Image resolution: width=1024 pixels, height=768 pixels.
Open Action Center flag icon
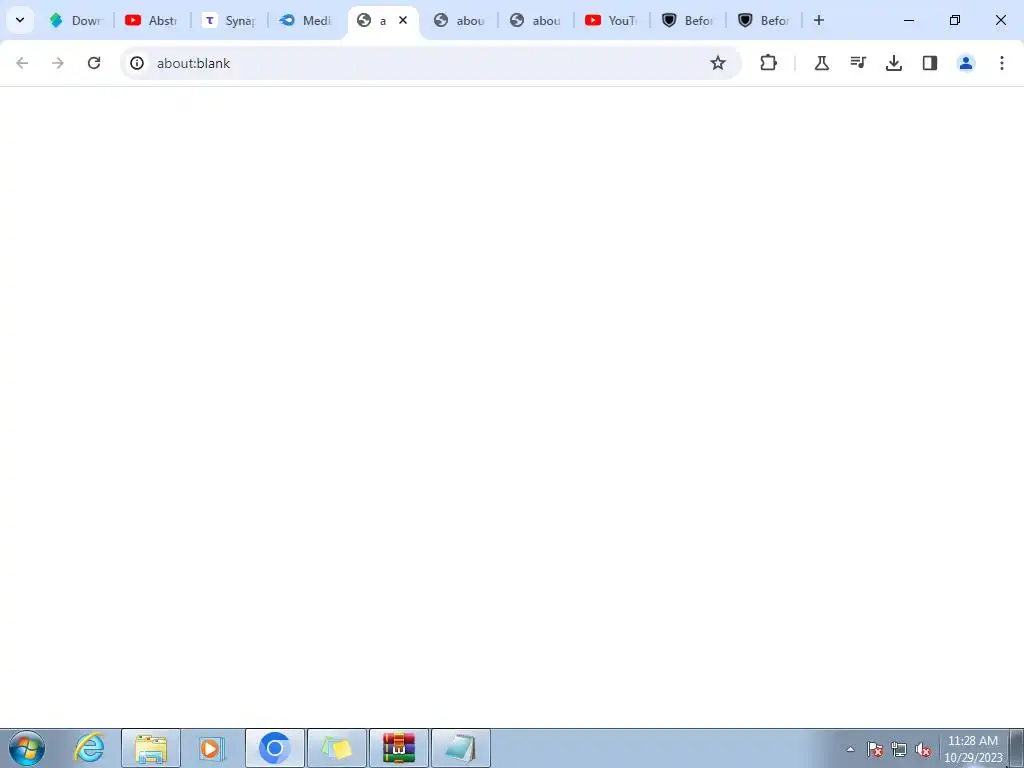click(875, 749)
